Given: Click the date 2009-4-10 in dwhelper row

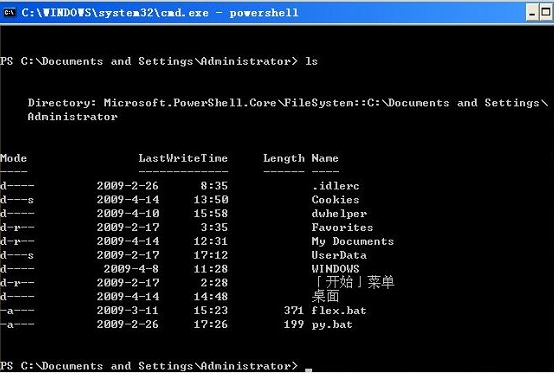Looking at the screenshot, I should 128,213.
